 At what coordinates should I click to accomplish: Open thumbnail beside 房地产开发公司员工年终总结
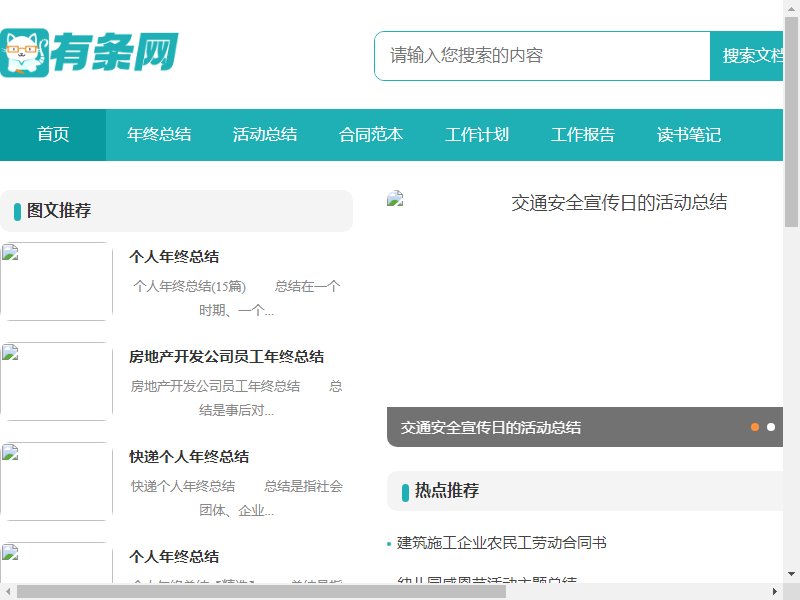pyautogui.click(x=56, y=382)
